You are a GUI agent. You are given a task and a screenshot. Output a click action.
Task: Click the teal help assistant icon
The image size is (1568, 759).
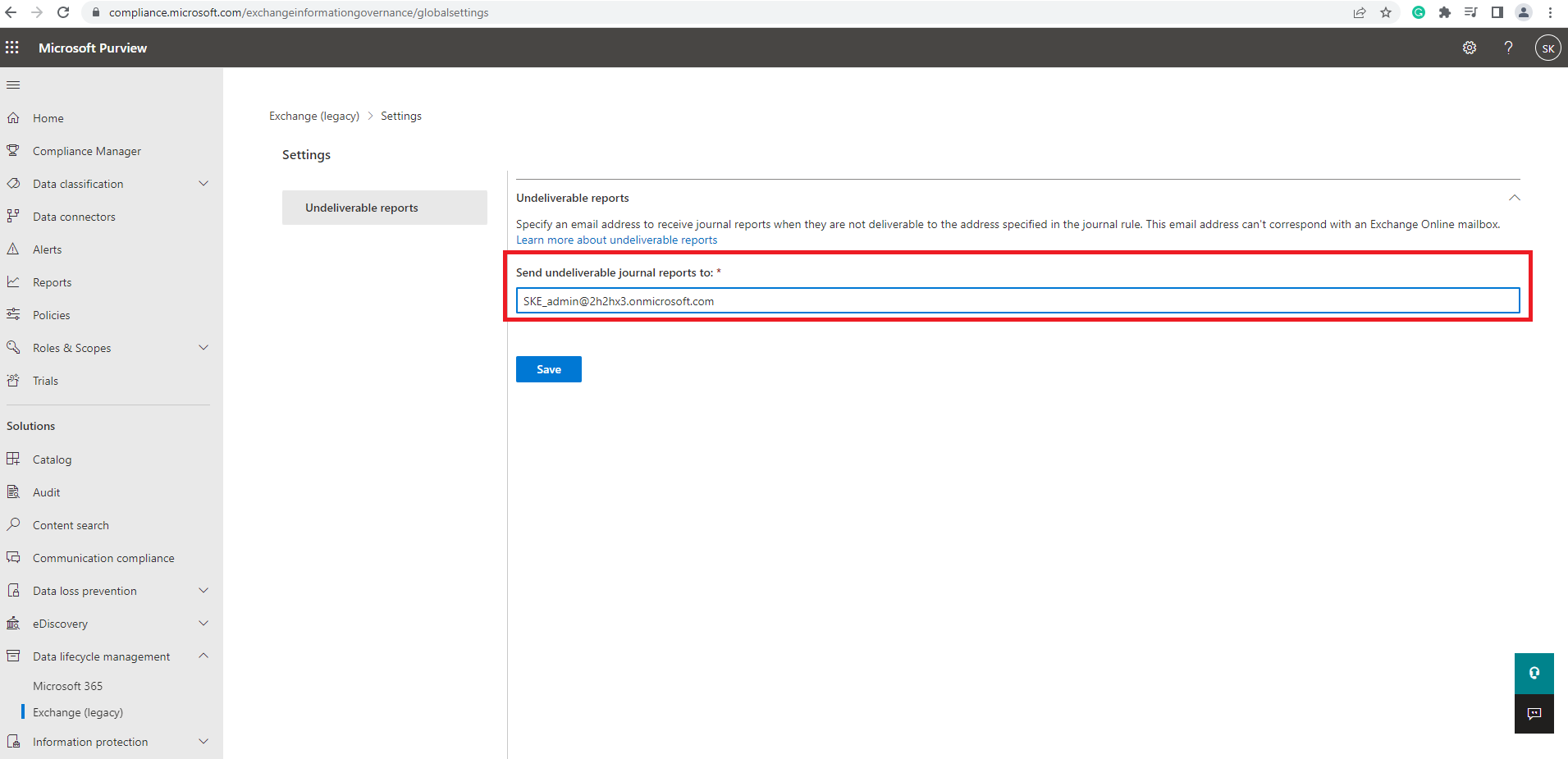(1534, 673)
